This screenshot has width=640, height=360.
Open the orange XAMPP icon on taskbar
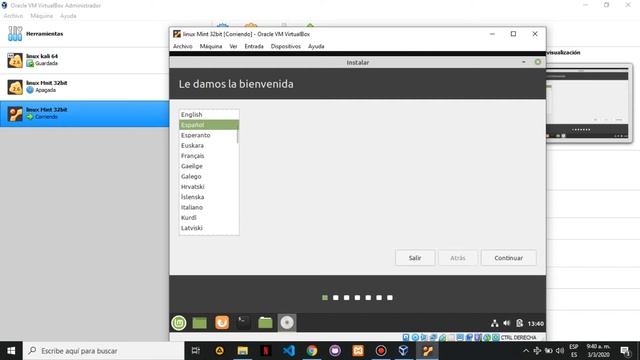pos(358,351)
